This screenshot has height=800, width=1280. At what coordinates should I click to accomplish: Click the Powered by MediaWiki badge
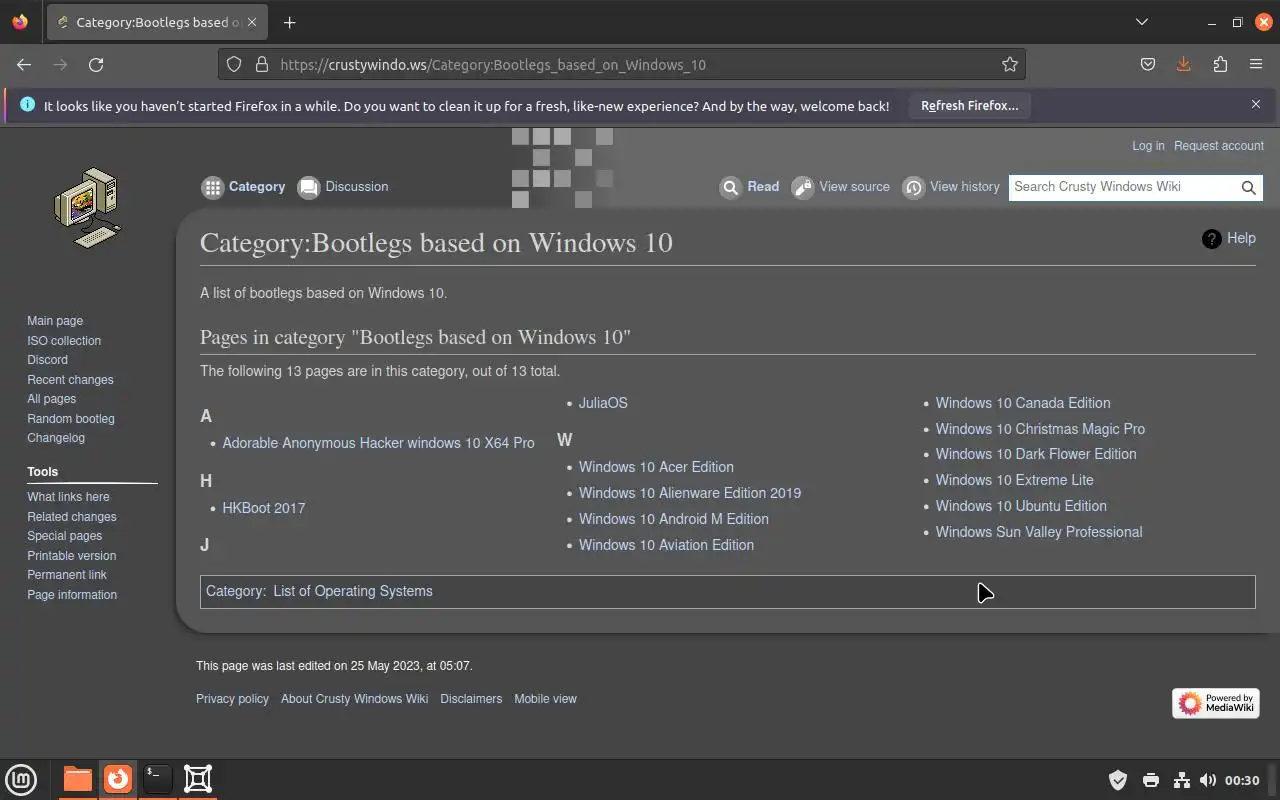(x=1215, y=703)
